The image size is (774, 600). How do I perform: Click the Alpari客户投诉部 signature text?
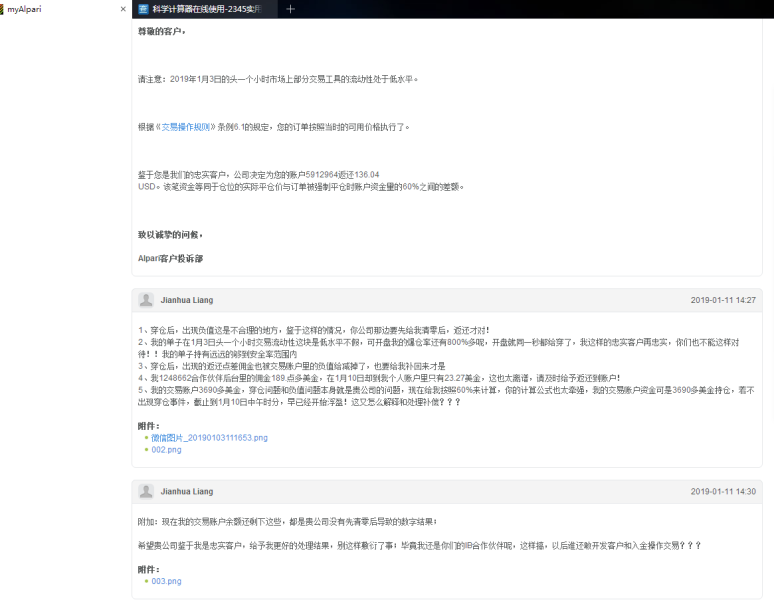170,258
